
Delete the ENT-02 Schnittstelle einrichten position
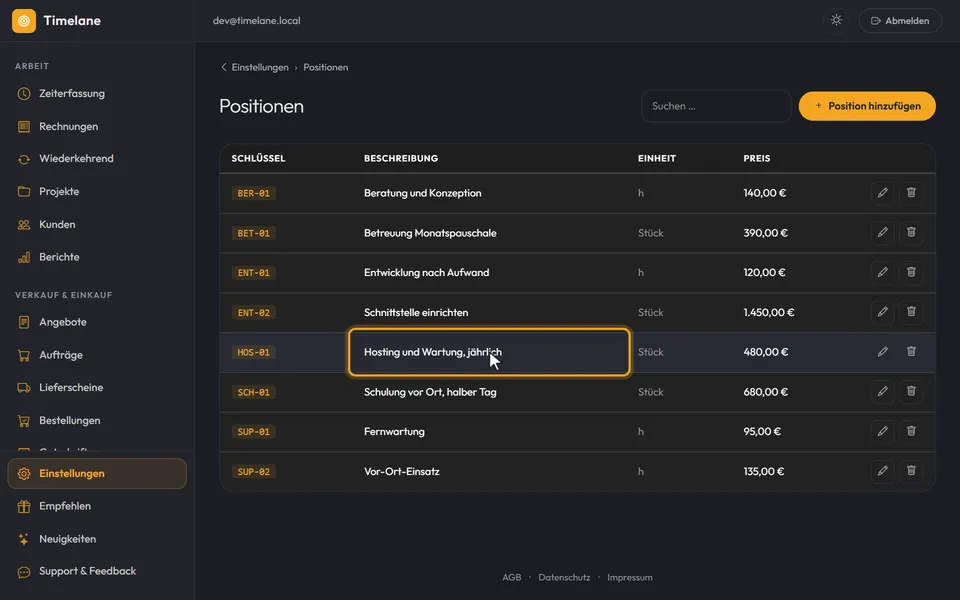coord(911,312)
